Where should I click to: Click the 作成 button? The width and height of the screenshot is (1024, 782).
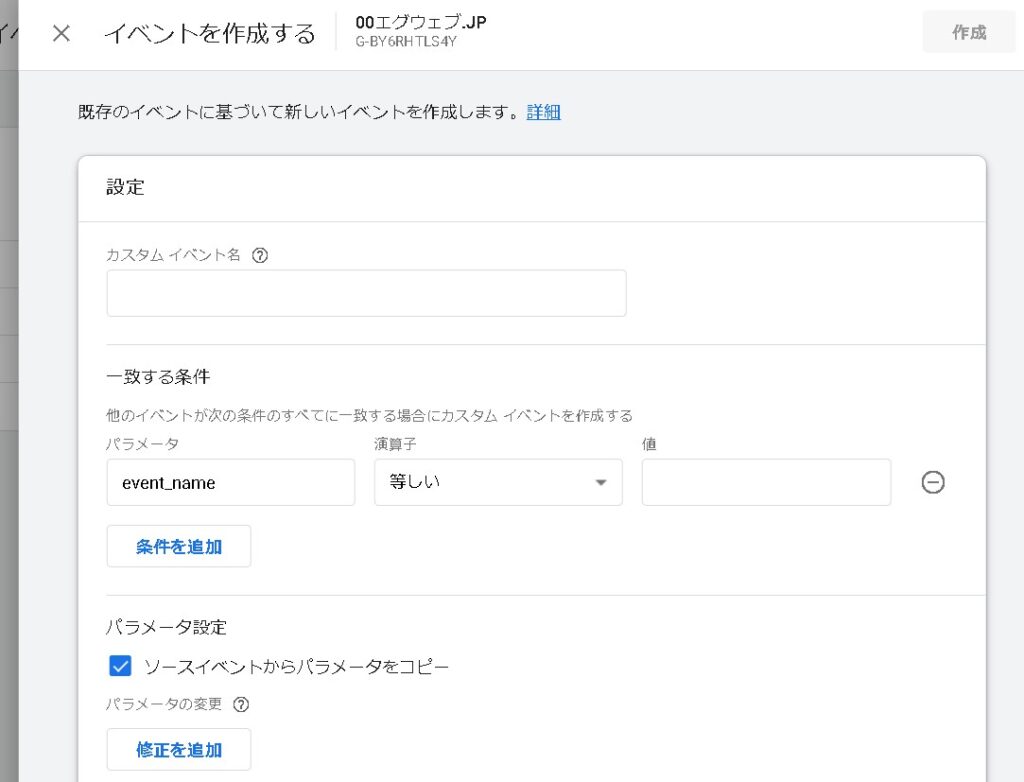pos(968,32)
